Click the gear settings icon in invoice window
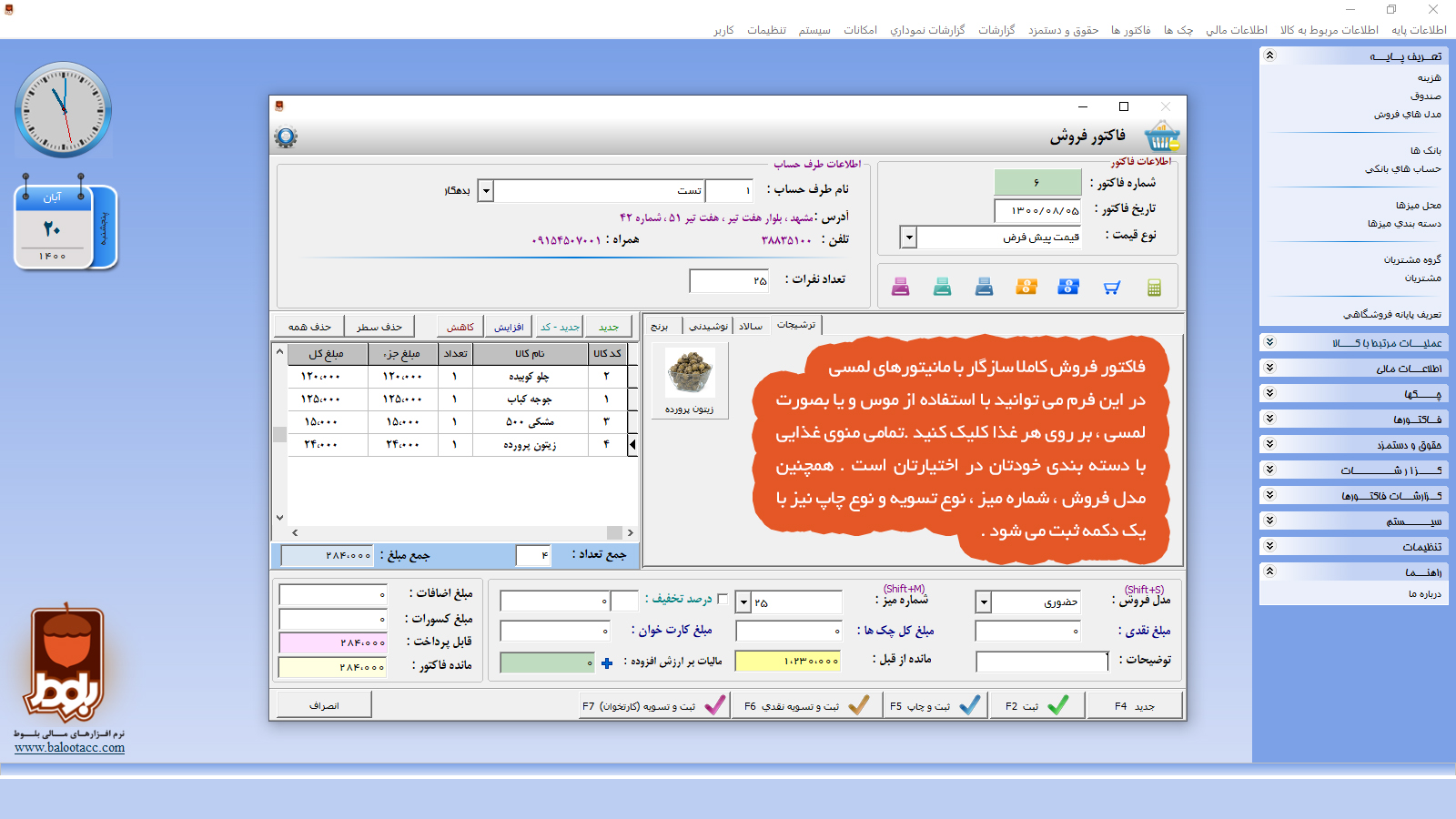This screenshot has width=1456, height=819. pos(286,137)
